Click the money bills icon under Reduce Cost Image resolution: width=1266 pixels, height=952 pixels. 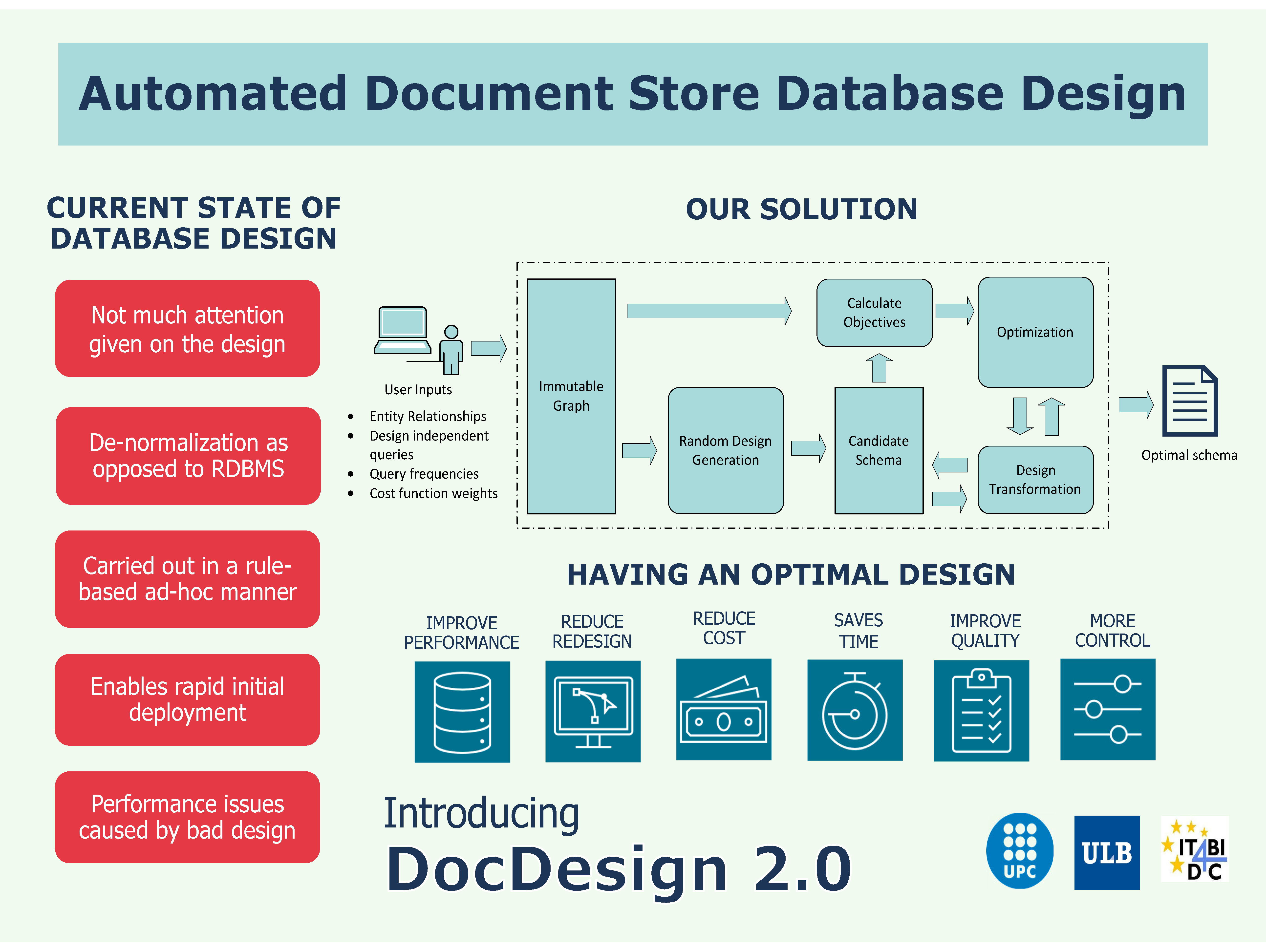724,709
